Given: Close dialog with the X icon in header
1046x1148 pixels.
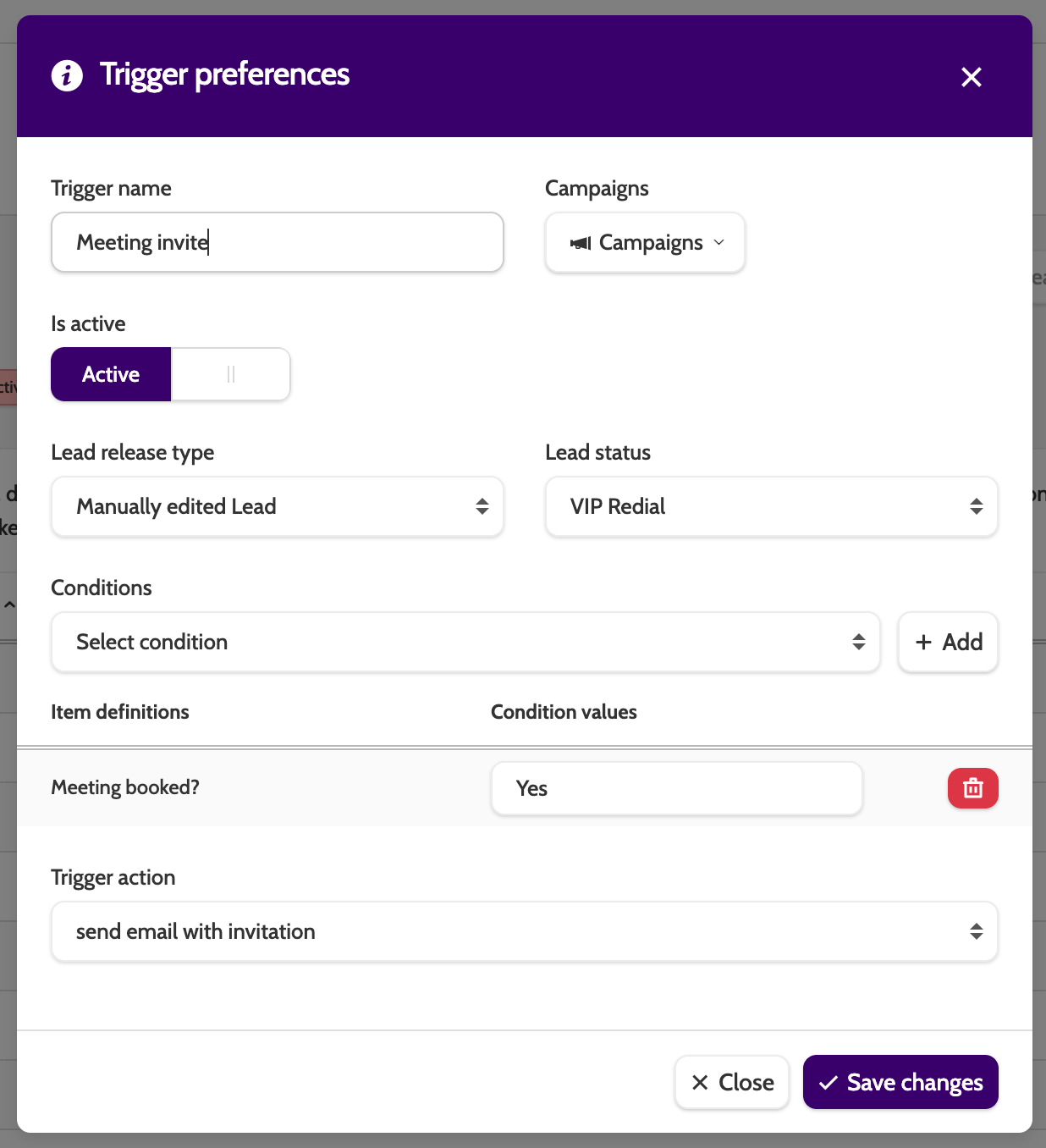Looking at the screenshot, I should click(x=971, y=77).
